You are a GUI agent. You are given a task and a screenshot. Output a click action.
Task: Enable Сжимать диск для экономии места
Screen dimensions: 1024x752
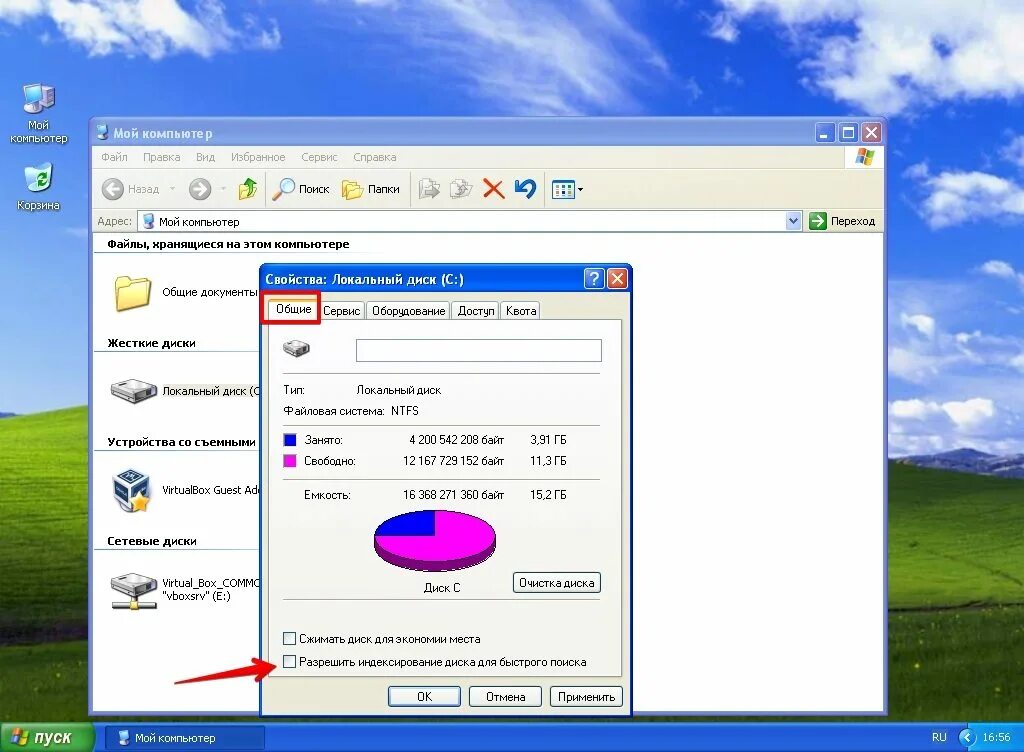[x=289, y=638]
